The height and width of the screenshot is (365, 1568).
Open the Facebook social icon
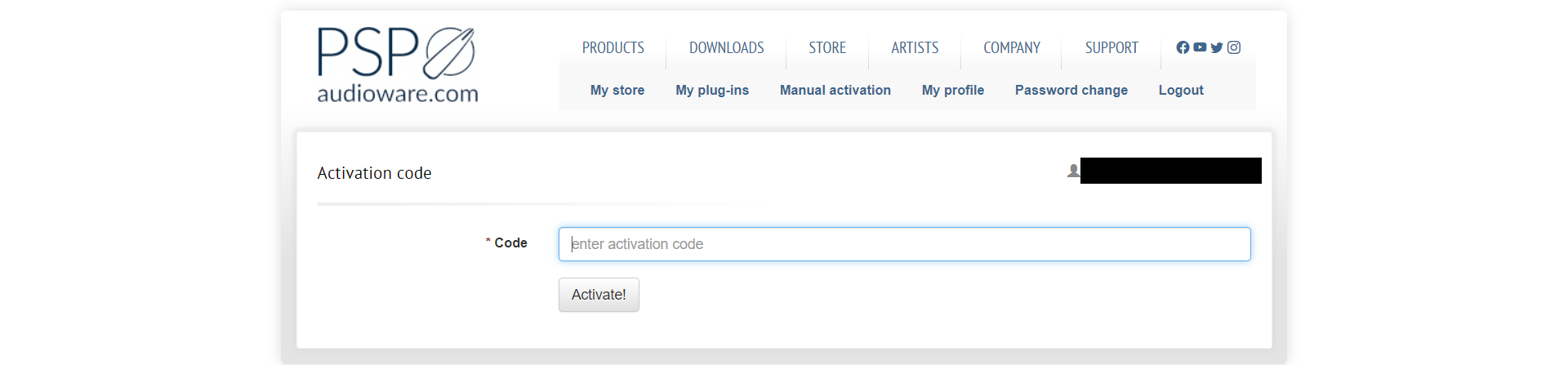coord(1183,47)
